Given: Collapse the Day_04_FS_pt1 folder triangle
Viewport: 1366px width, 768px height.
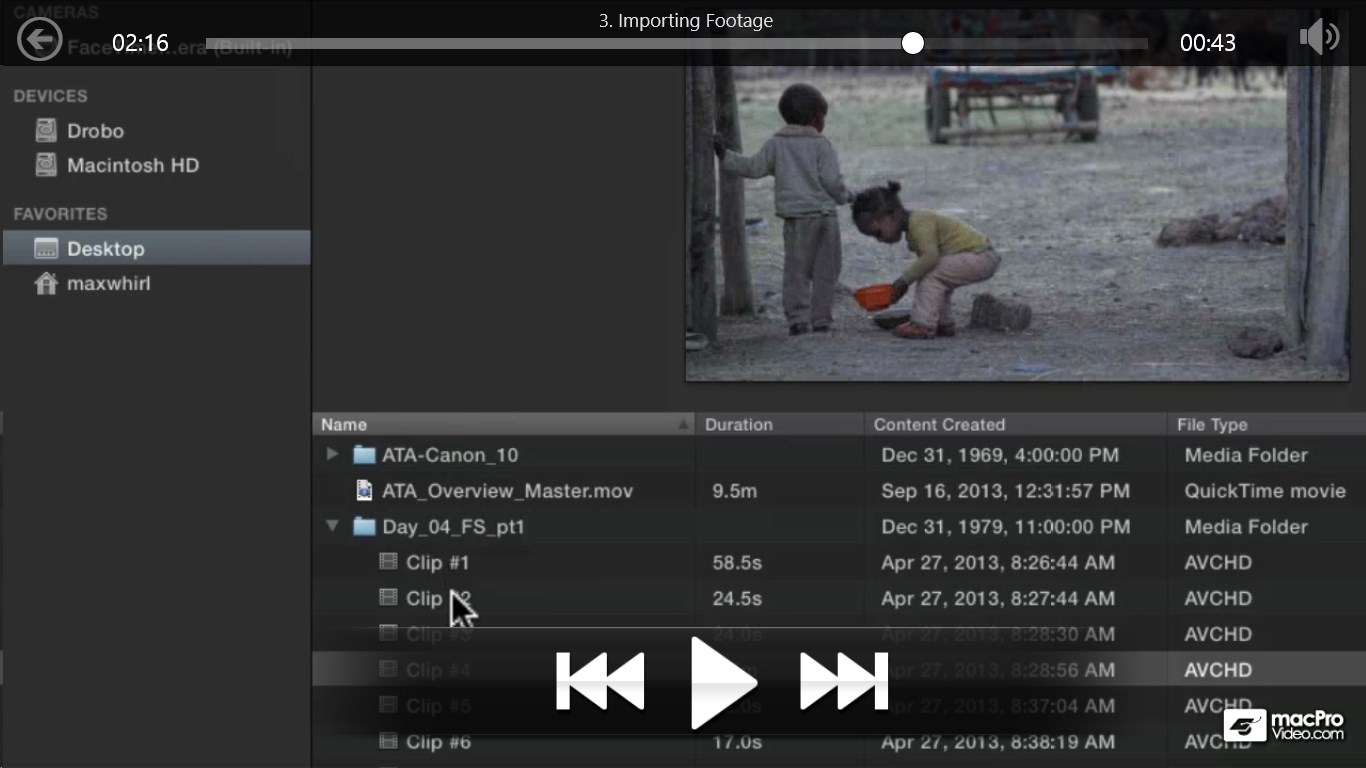Looking at the screenshot, I should 332,526.
